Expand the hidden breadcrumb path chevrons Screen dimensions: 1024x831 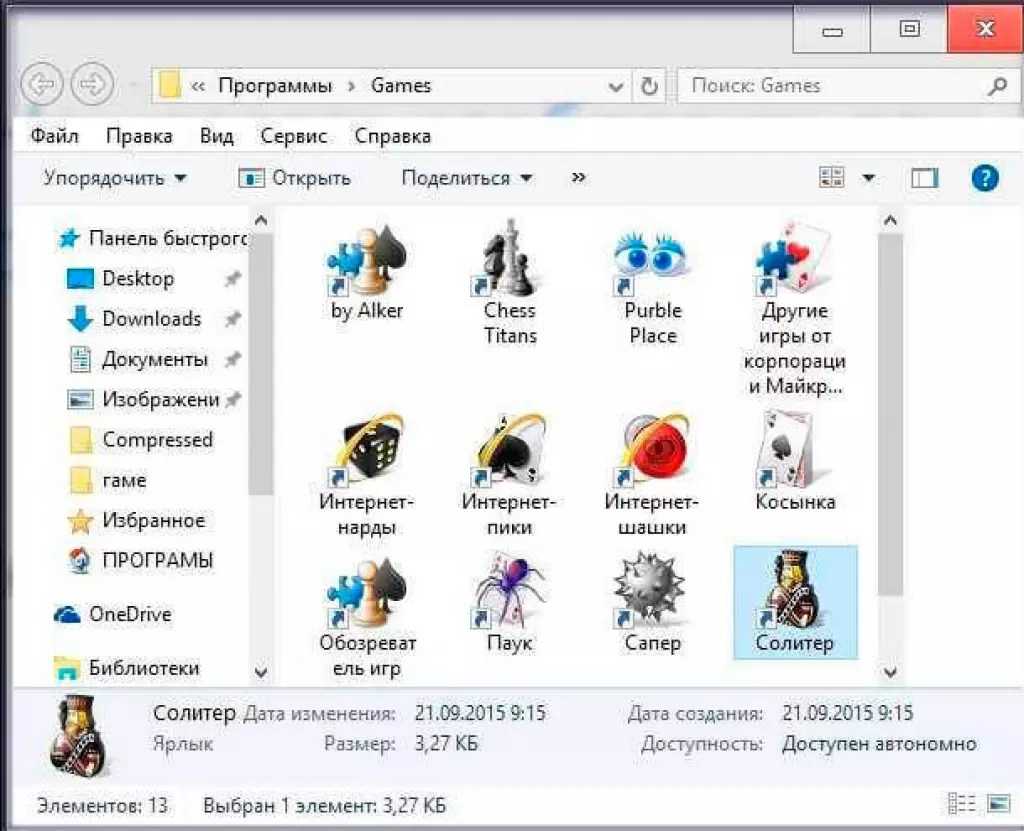tap(198, 86)
